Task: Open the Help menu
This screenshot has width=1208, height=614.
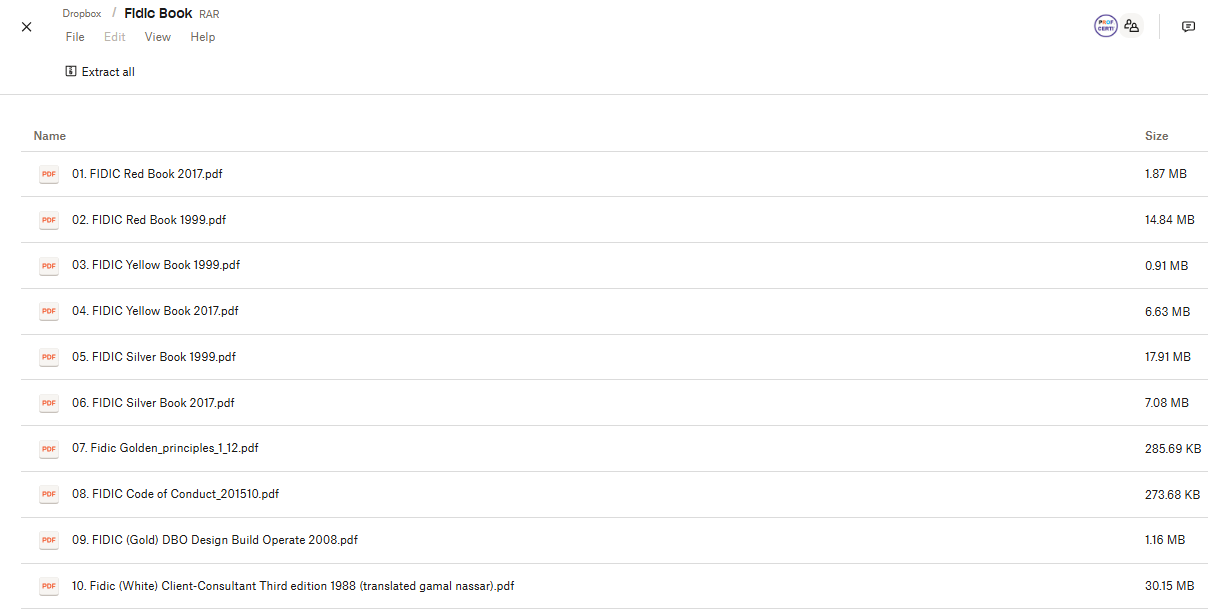Action: tap(203, 37)
